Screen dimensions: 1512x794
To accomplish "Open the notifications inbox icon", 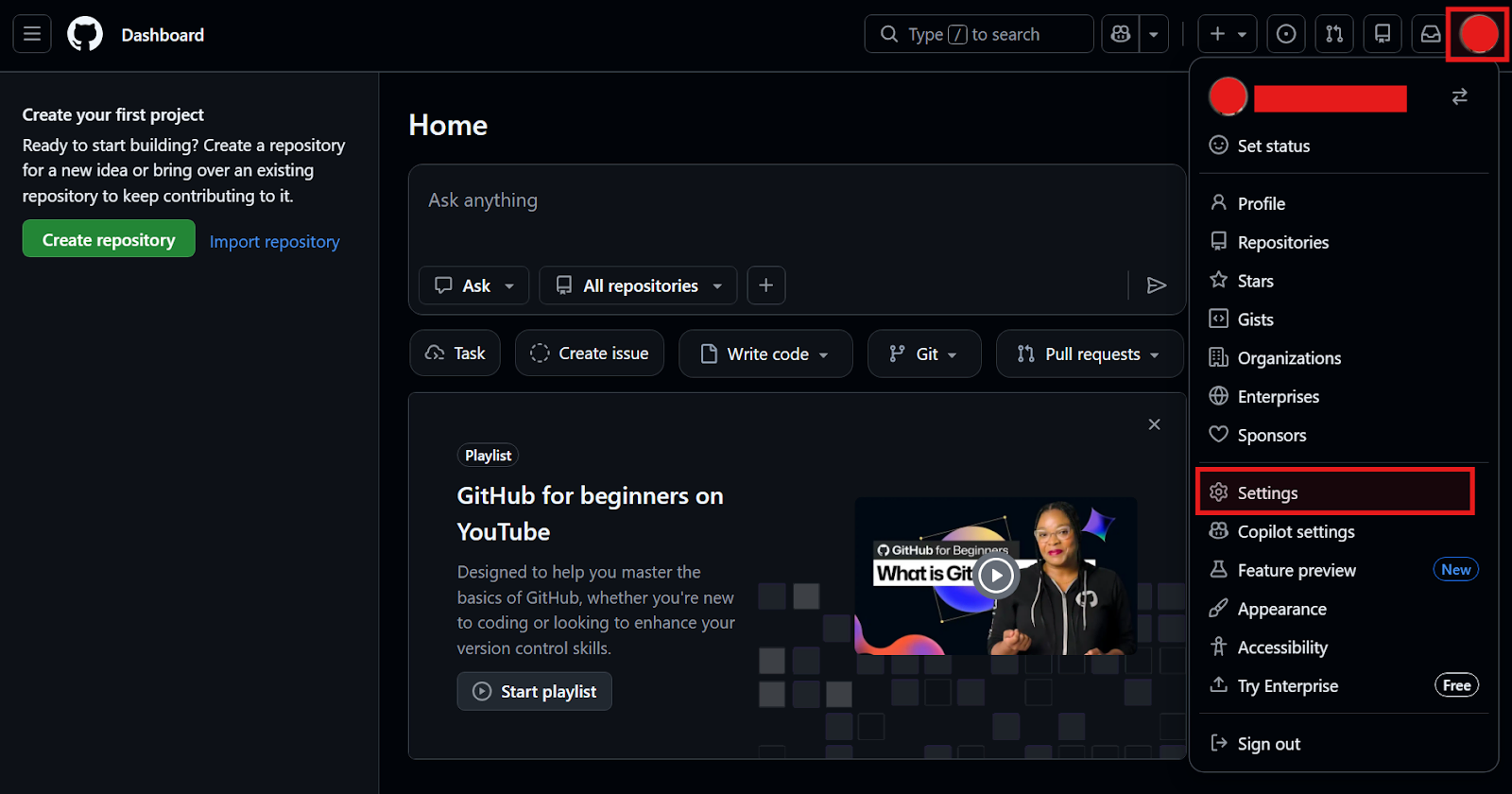I will click(1431, 35).
